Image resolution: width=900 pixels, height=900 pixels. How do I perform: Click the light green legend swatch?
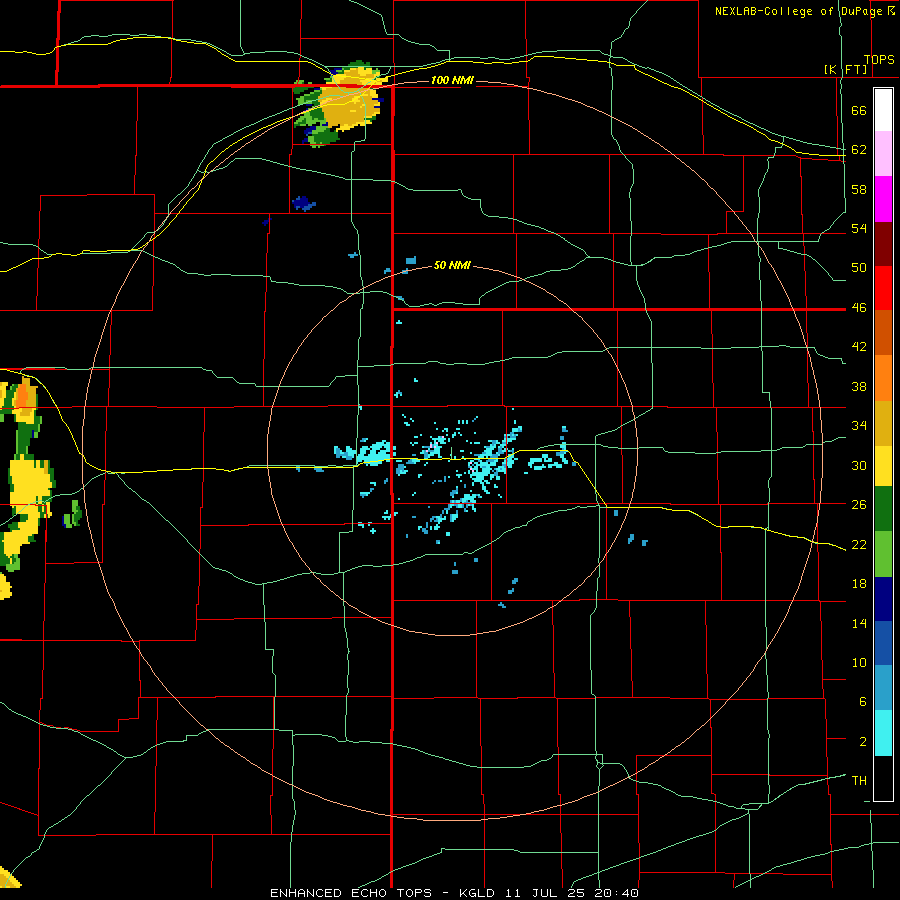(883, 554)
